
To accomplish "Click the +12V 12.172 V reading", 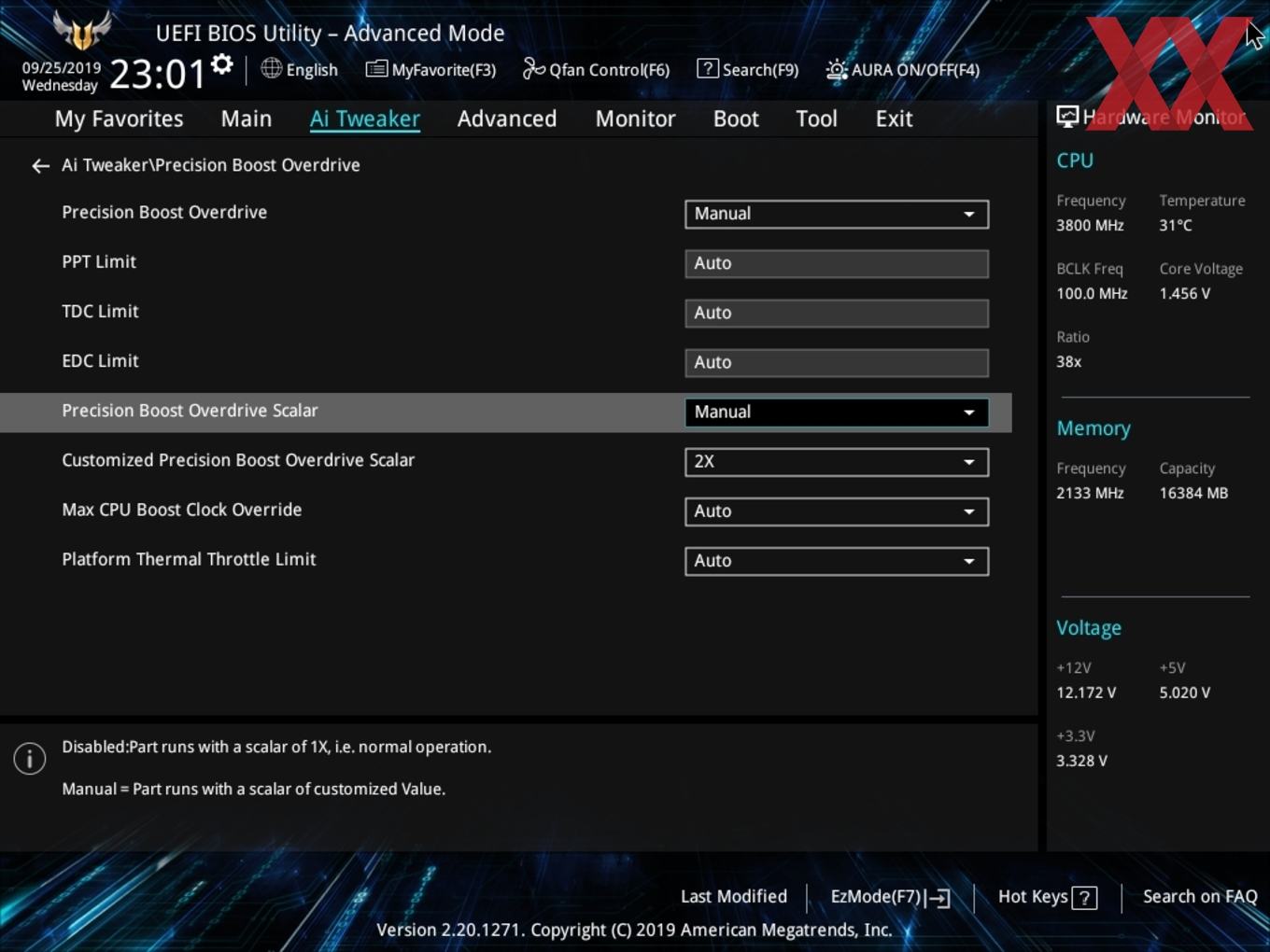I will (1086, 693).
